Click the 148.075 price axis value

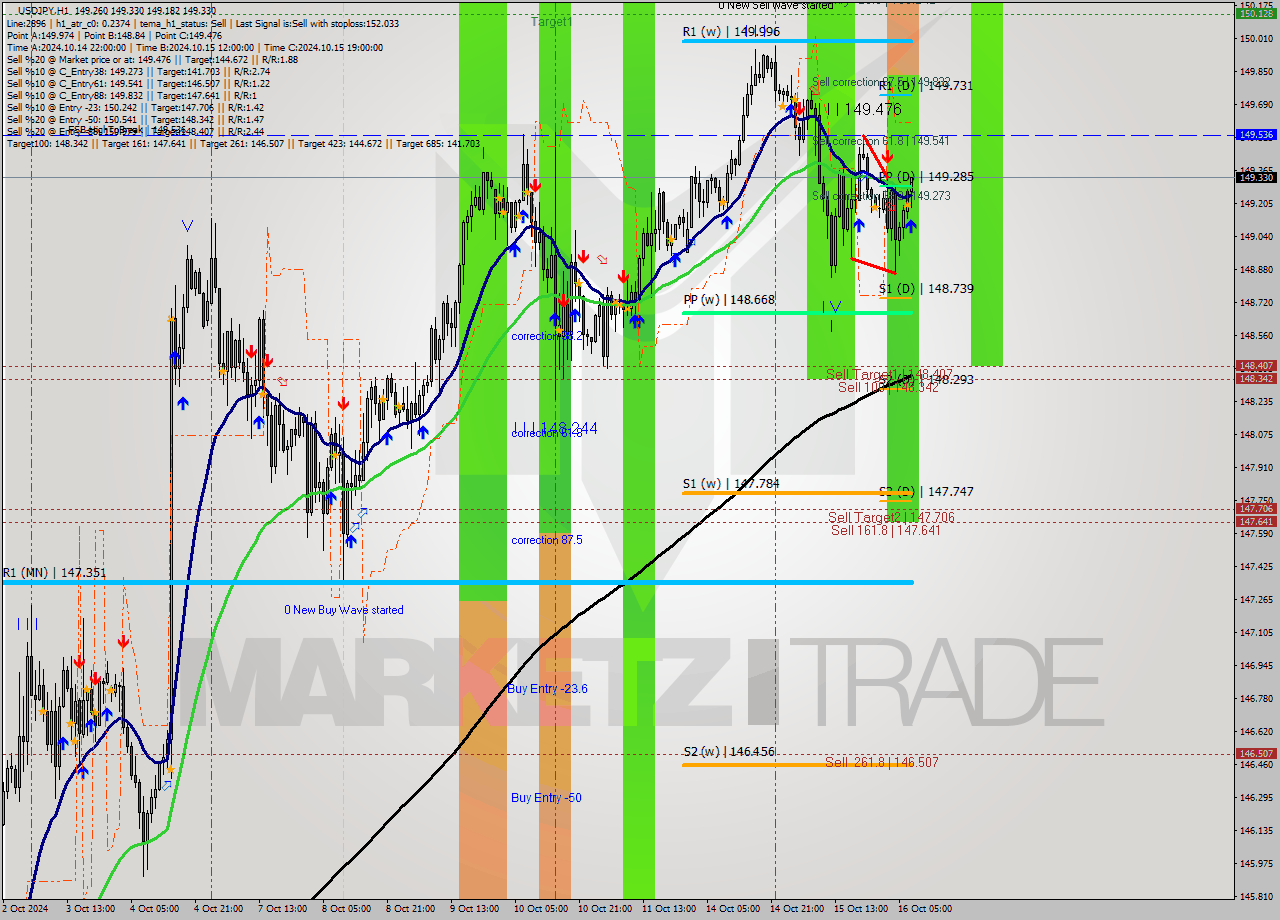point(1255,435)
